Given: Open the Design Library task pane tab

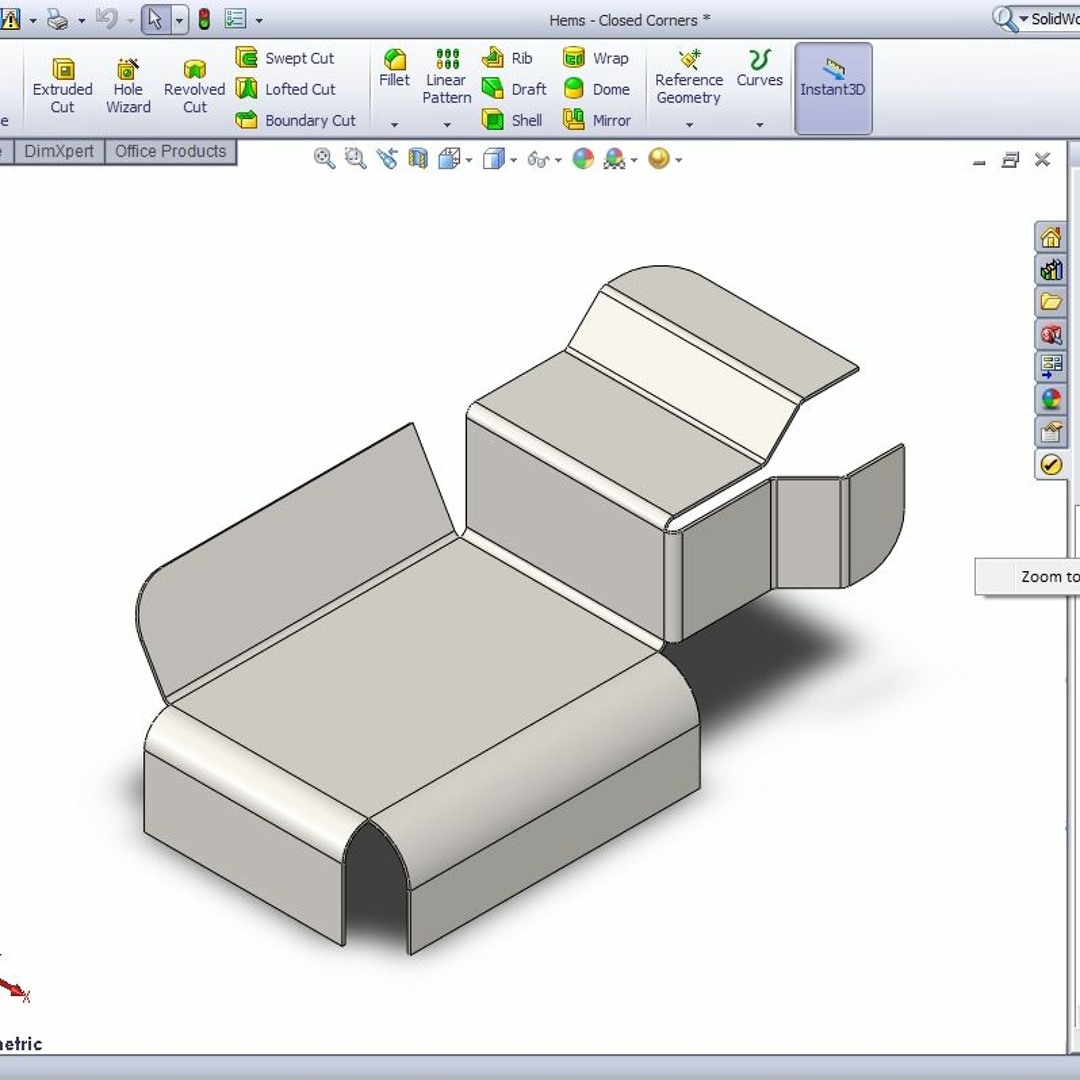Looking at the screenshot, I should pos(1050,270).
